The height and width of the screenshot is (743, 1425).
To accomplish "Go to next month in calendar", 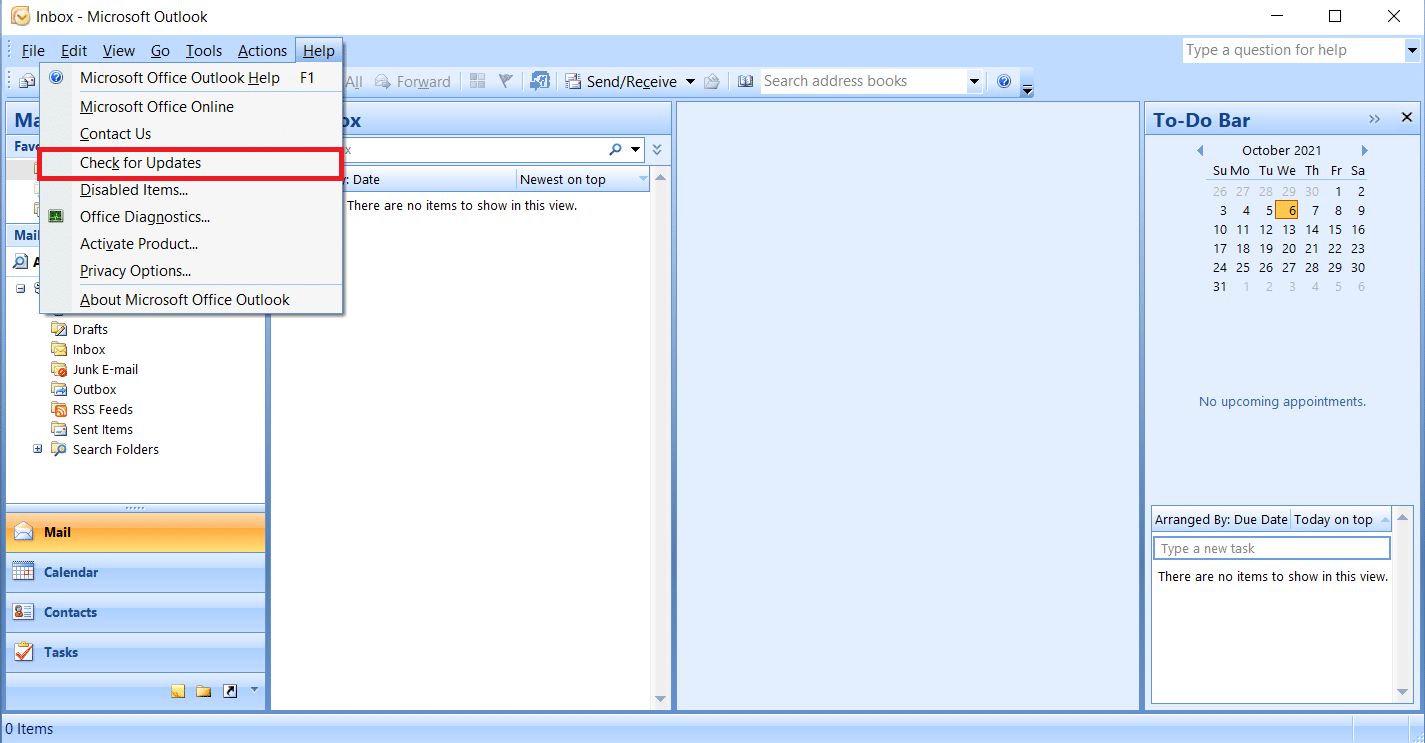I will pyautogui.click(x=1364, y=151).
